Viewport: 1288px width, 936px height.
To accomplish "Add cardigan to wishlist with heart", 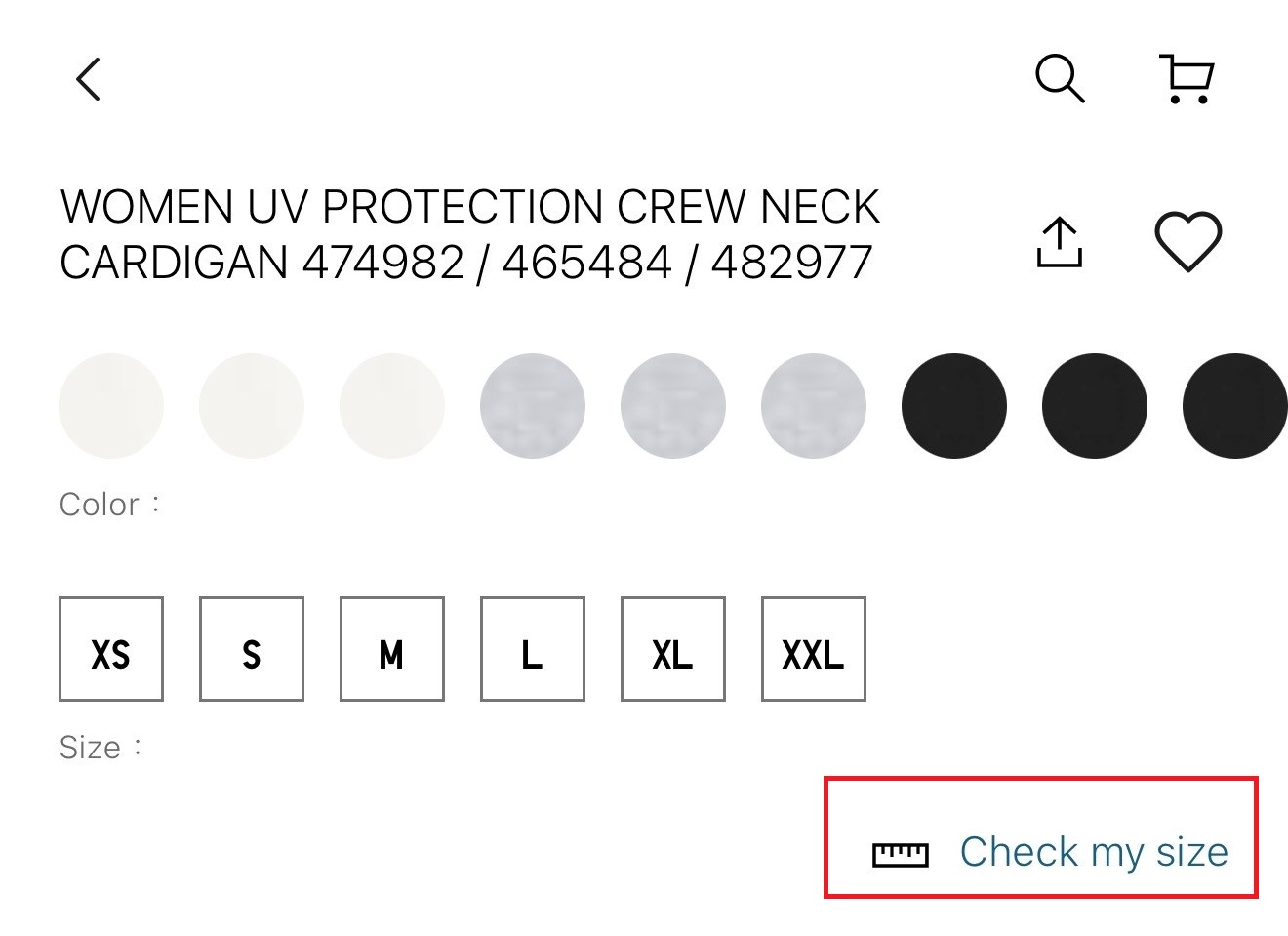I will point(1187,241).
